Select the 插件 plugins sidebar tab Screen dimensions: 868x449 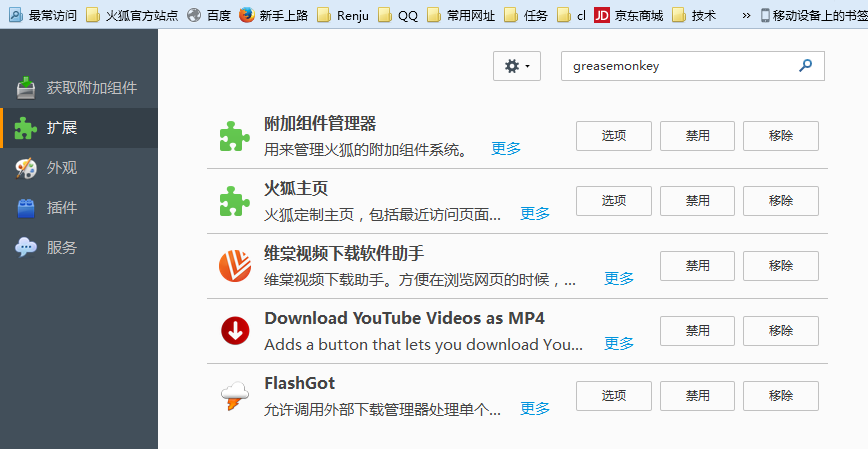pyautogui.click(x=79, y=207)
